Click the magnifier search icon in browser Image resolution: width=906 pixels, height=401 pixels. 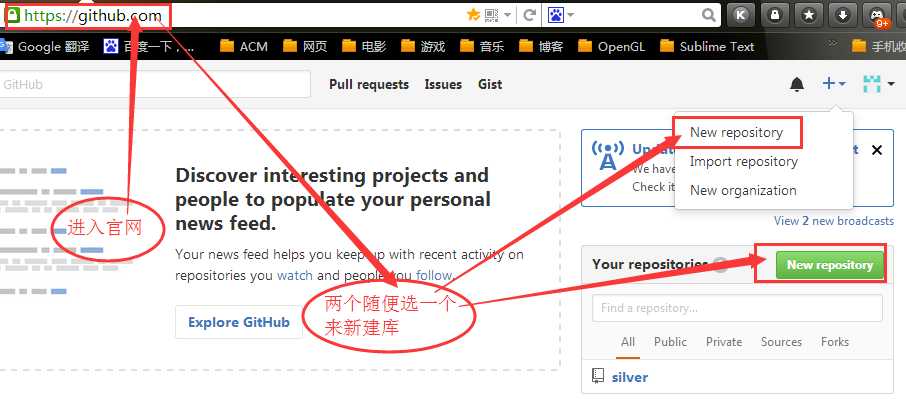(708, 15)
